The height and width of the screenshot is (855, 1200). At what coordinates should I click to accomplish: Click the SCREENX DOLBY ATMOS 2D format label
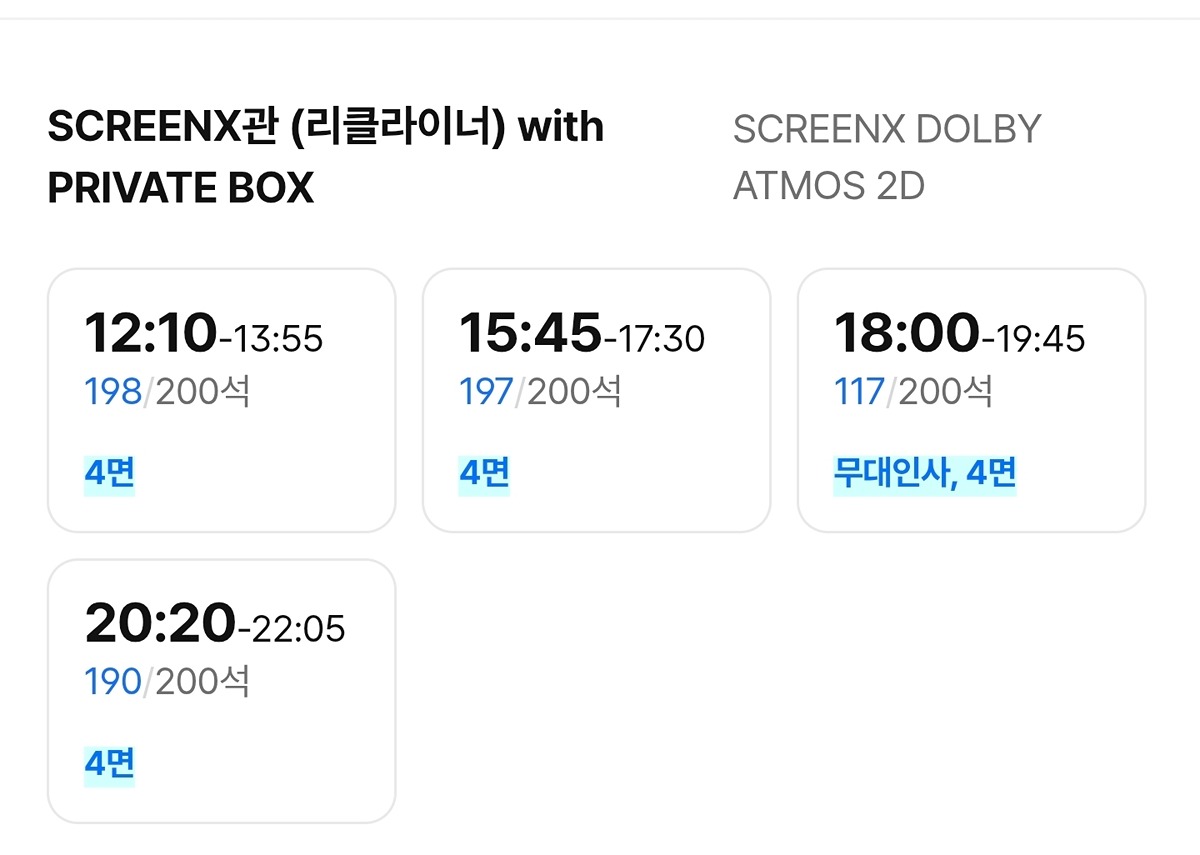pyautogui.click(x=887, y=157)
